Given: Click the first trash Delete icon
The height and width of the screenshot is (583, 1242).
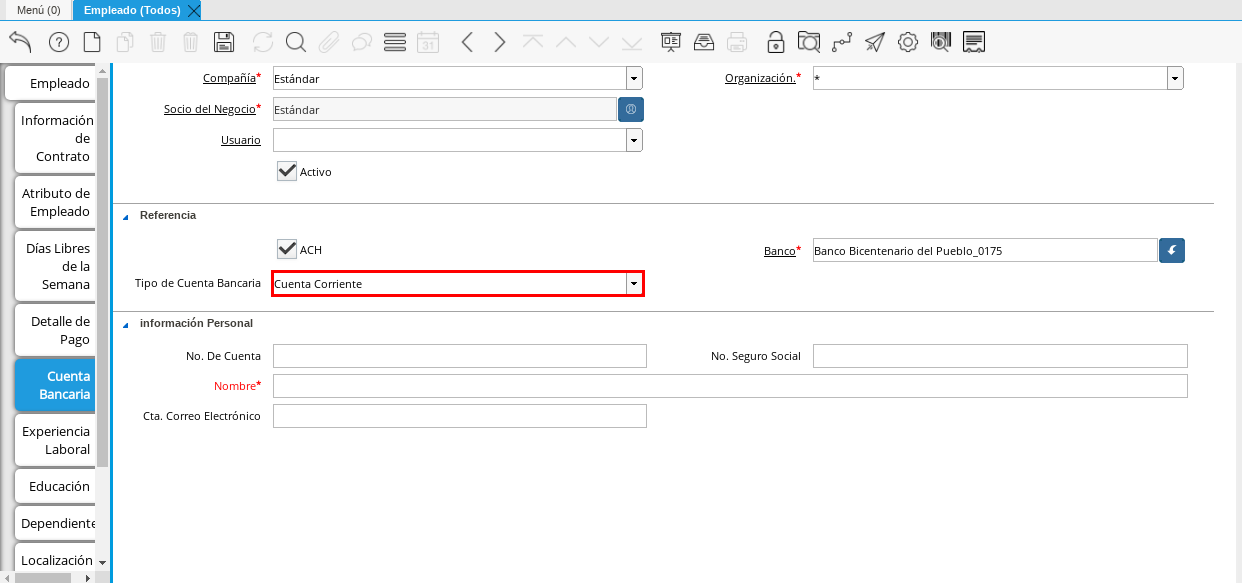Looking at the screenshot, I should pos(158,42).
